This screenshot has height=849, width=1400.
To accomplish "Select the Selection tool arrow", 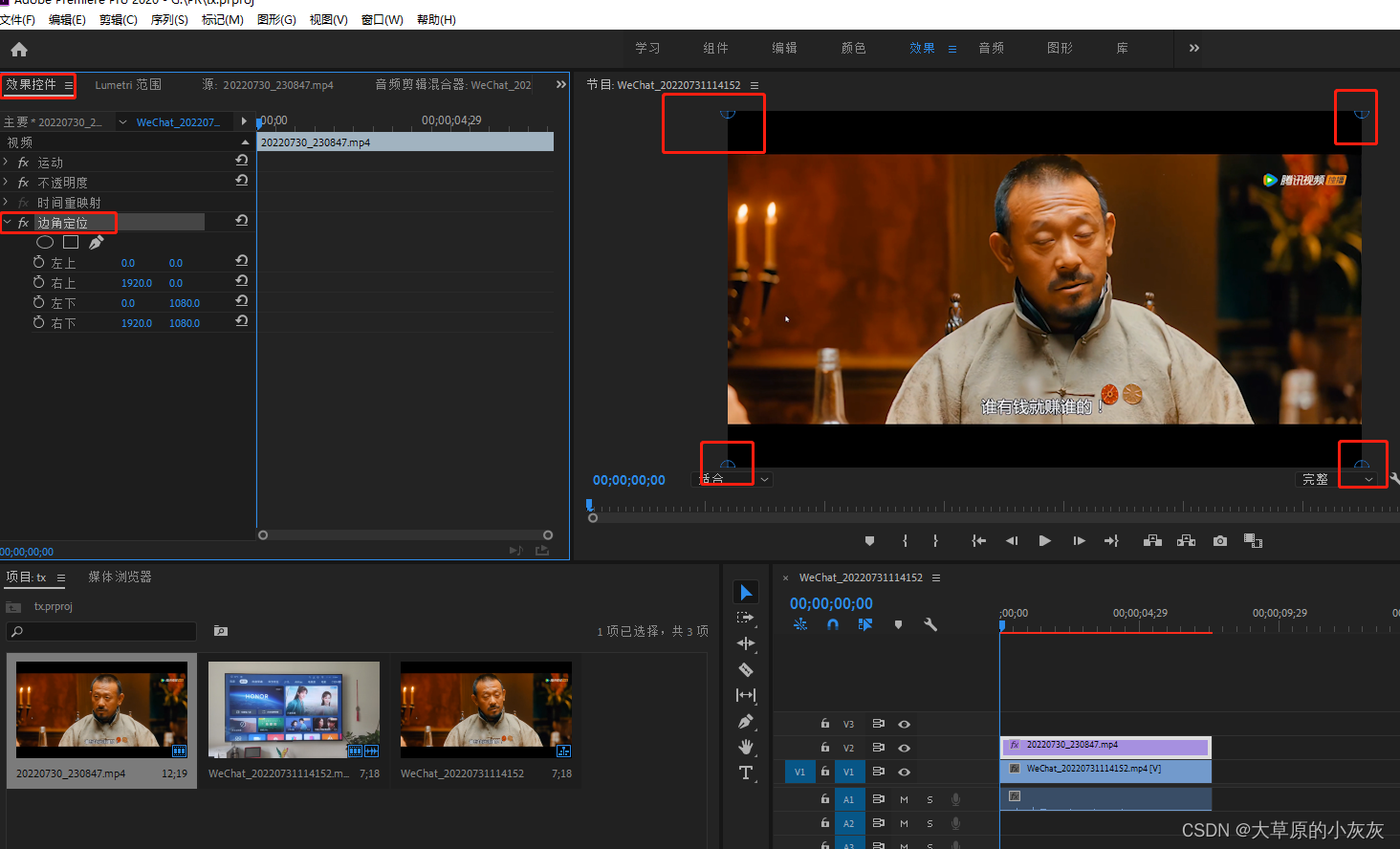I will coord(746,593).
